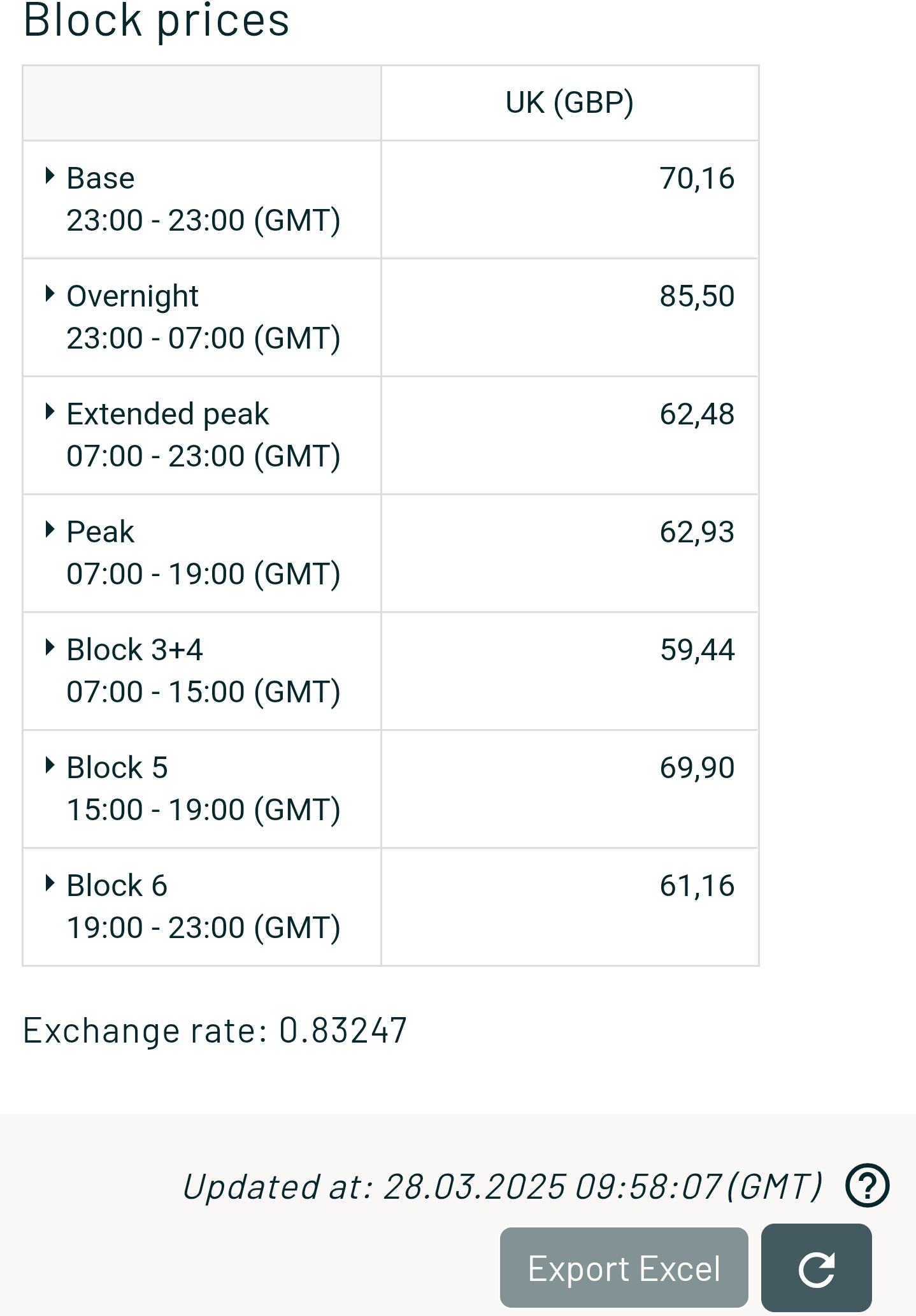
Task: Expand the Base block row
Action: tap(50, 177)
